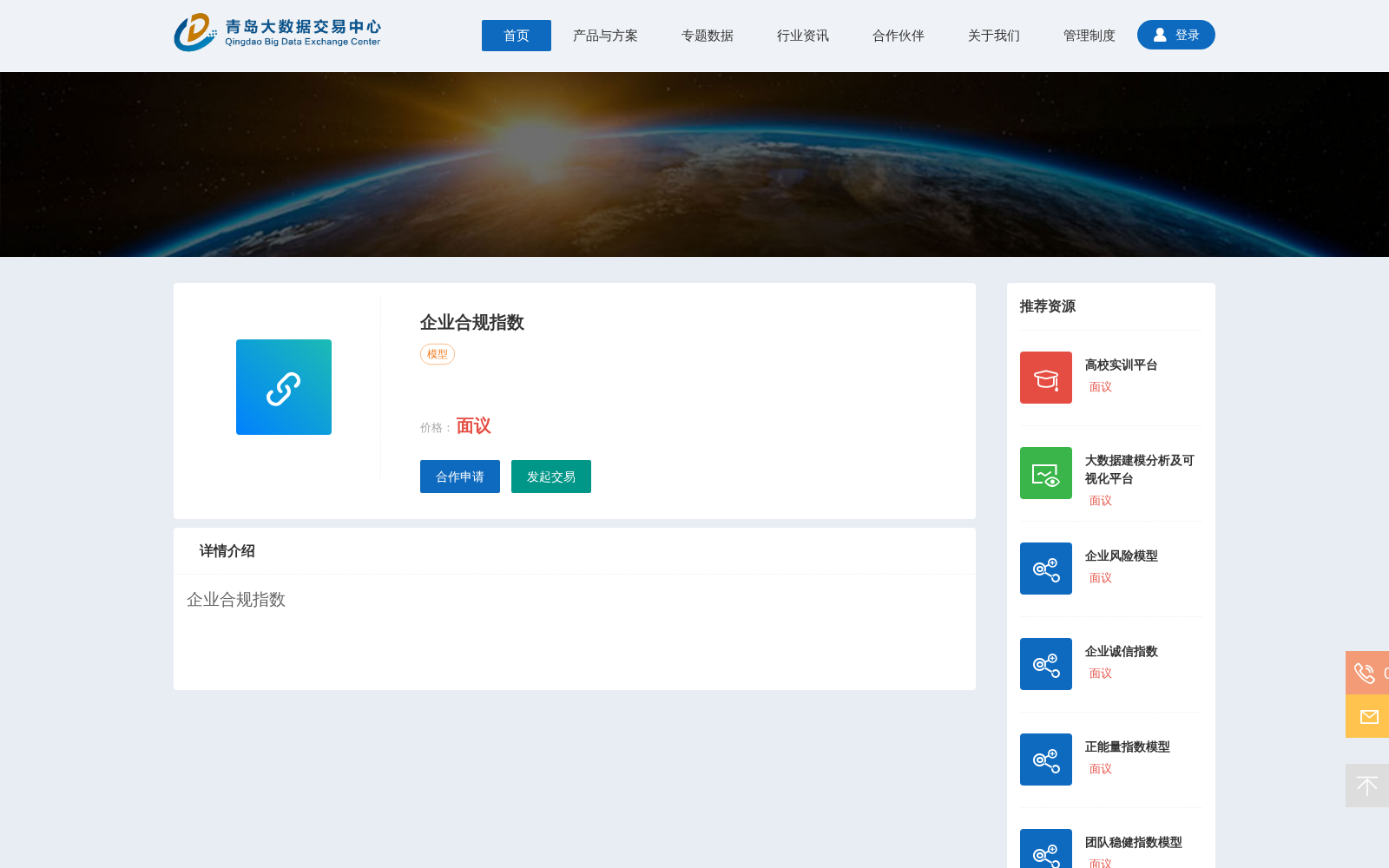This screenshot has width=1389, height=868.
Task: Go to 管理制度 page
Action: point(1089,36)
